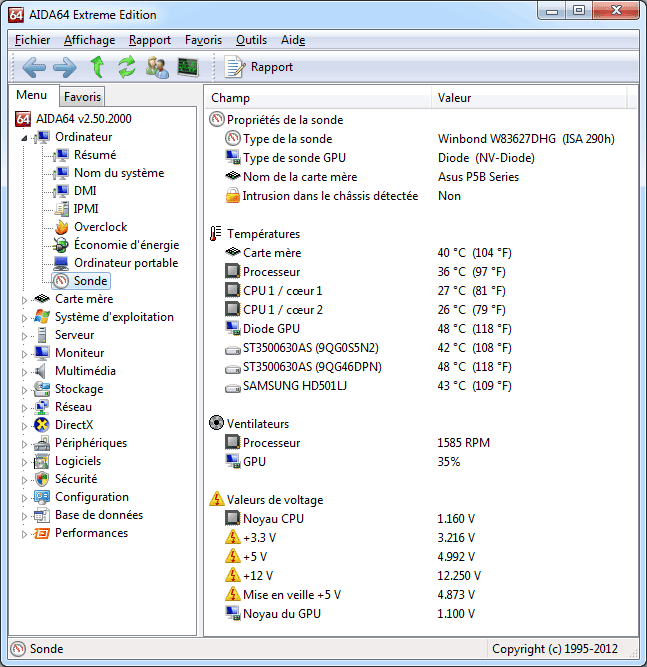The width and height of the screenshot is (647, 667).
Task: Select the Type de la sonde row
Action: point(420,139)
